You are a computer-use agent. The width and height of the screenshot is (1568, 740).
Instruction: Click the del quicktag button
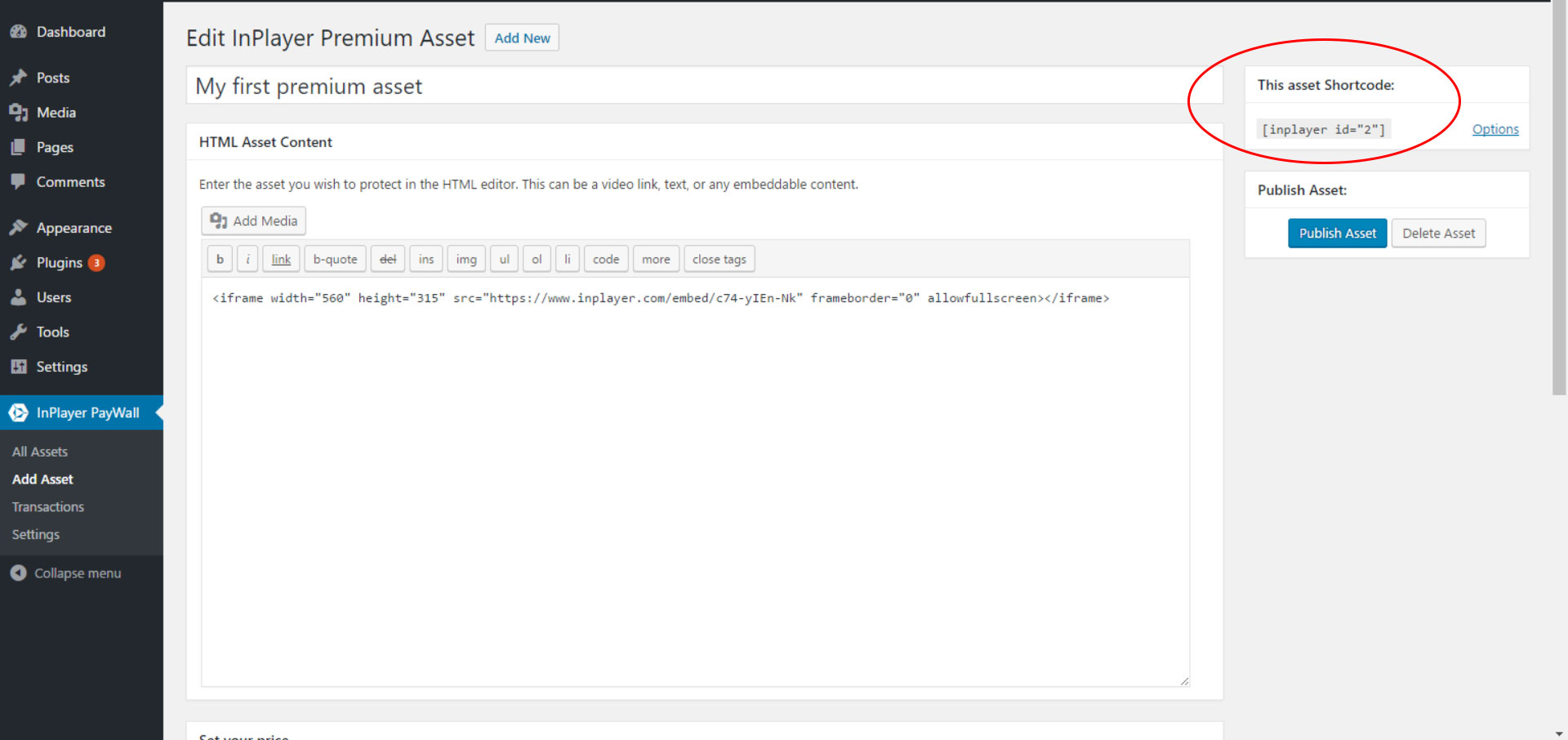pos(388,259)
